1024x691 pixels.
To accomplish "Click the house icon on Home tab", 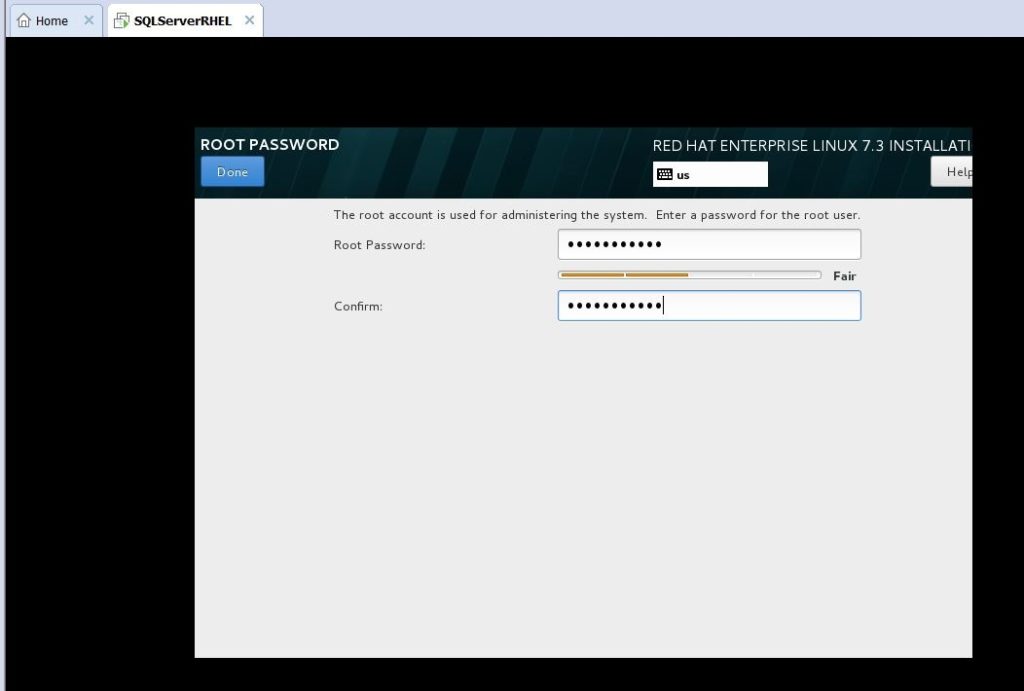I will tap(24, 21).
